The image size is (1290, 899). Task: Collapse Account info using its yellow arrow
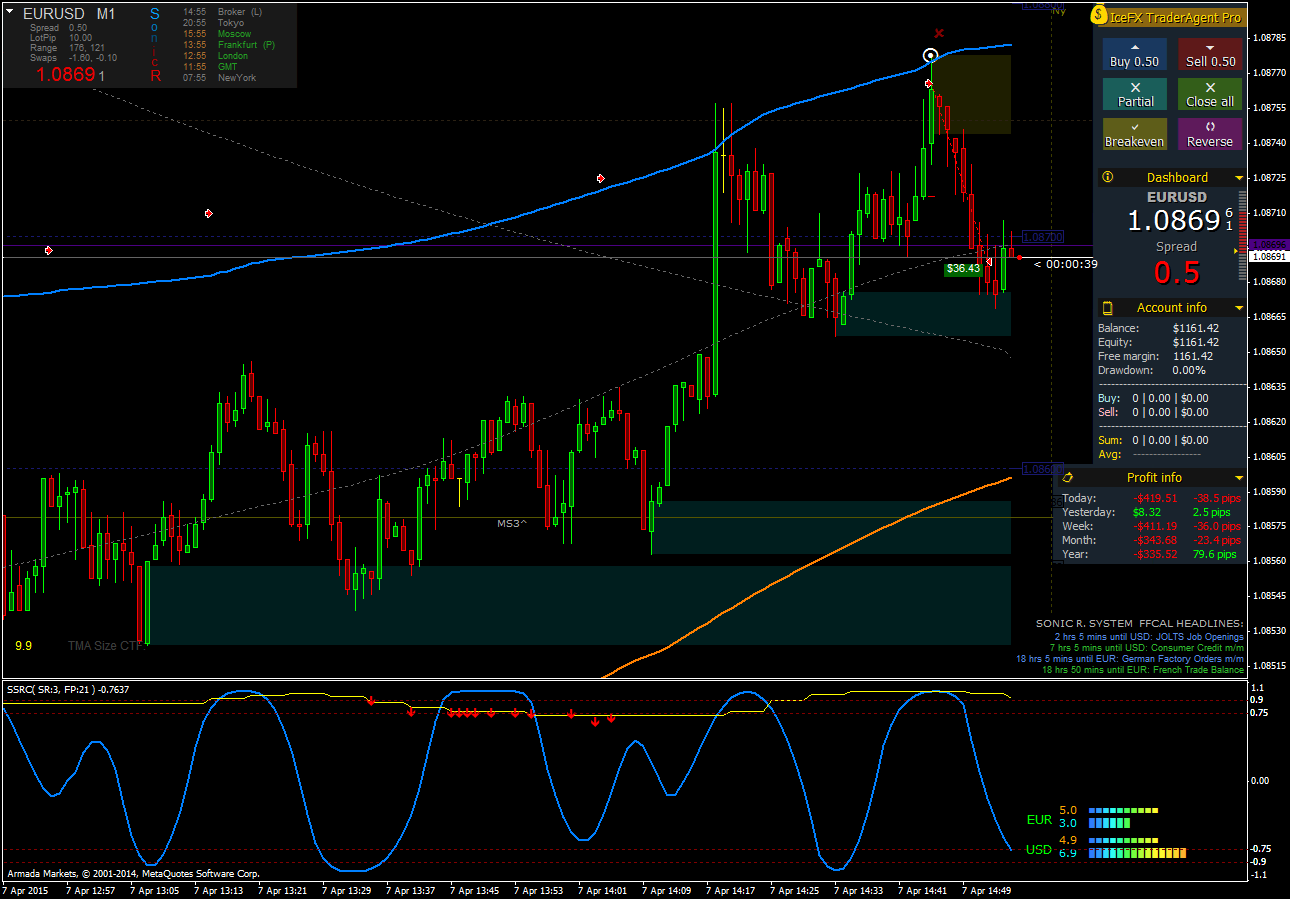1239,308
